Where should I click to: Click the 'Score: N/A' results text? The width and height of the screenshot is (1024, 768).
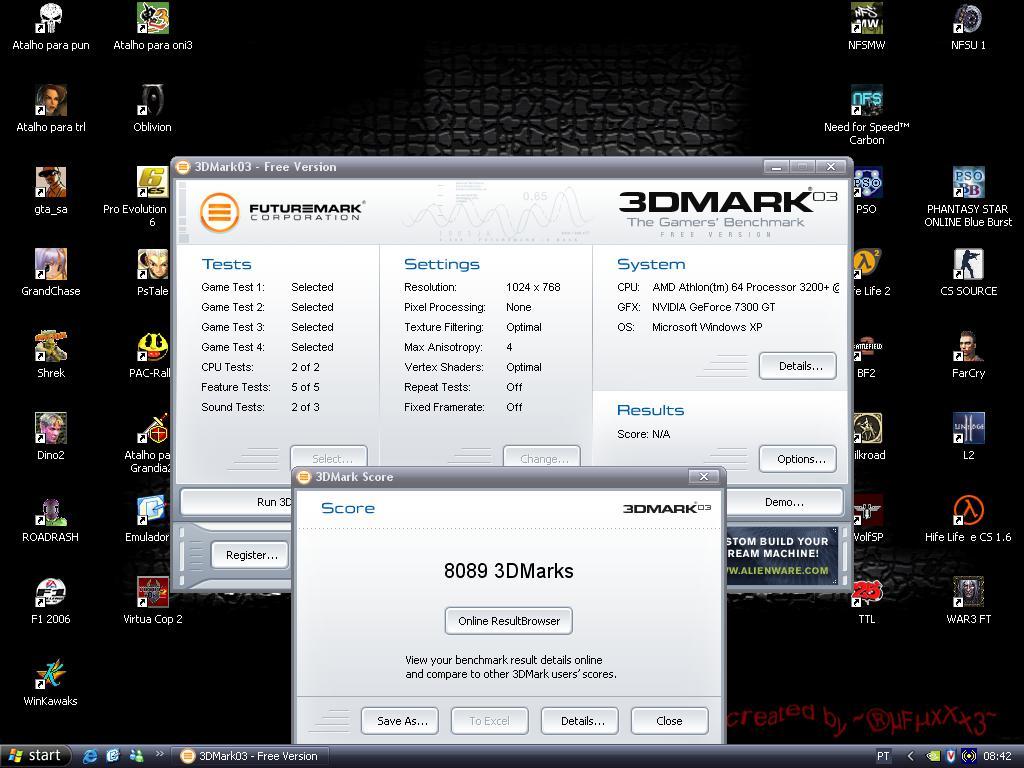[x=643, y=434]
